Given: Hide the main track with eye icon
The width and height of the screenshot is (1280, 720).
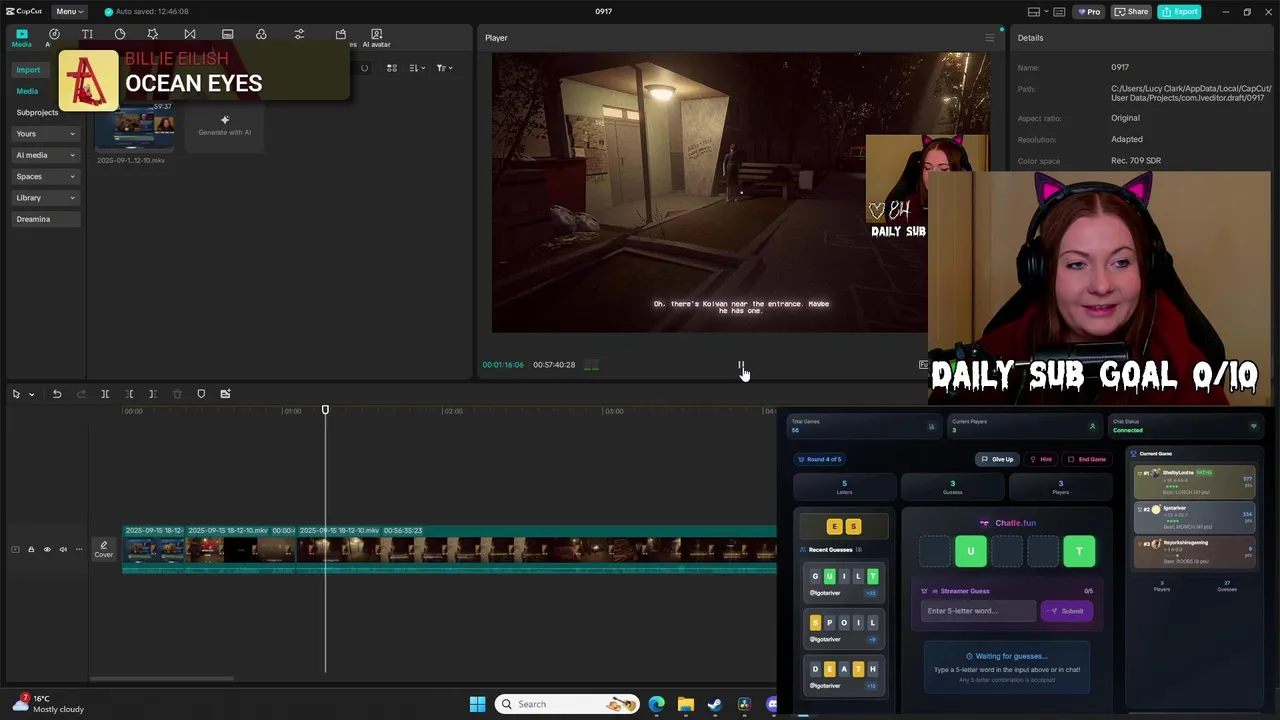Looking at the screenshot, I should (x=47, y=549).
